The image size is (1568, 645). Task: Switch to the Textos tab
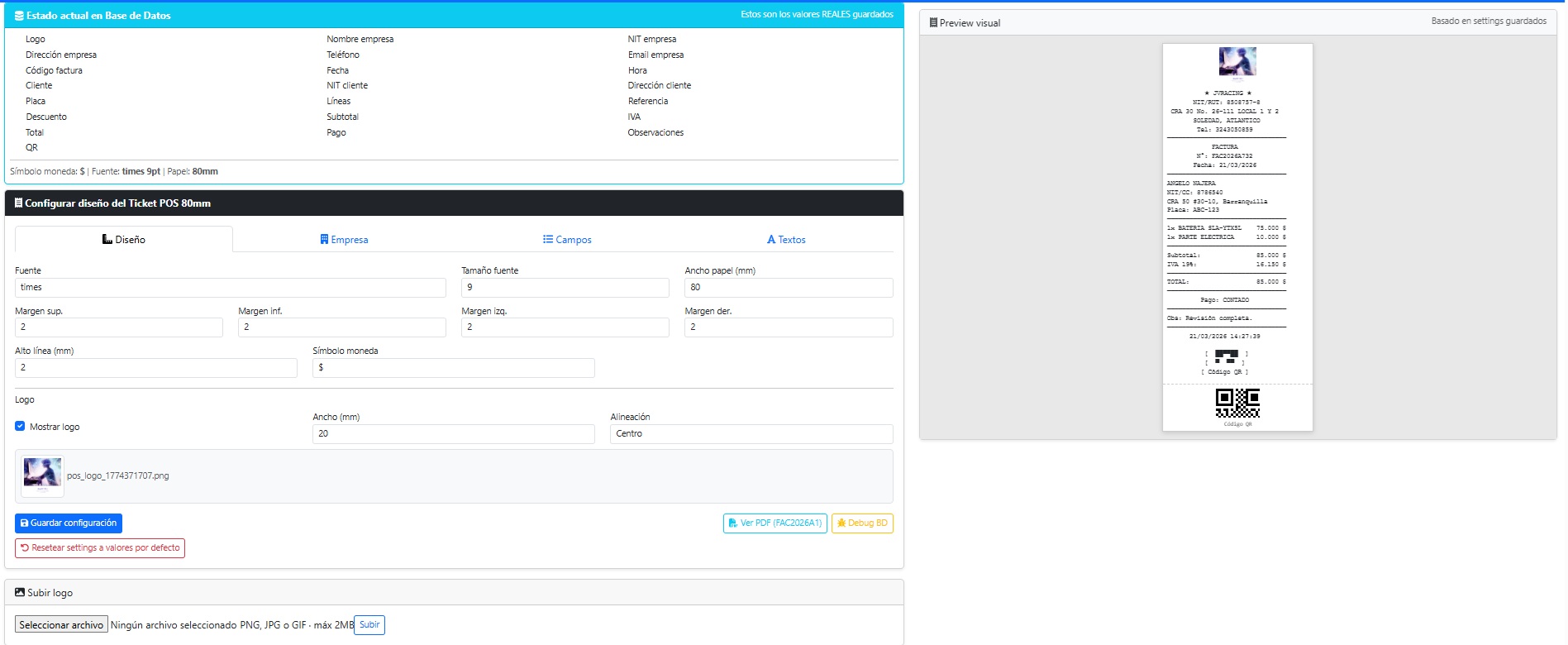(x=786, y=240)
